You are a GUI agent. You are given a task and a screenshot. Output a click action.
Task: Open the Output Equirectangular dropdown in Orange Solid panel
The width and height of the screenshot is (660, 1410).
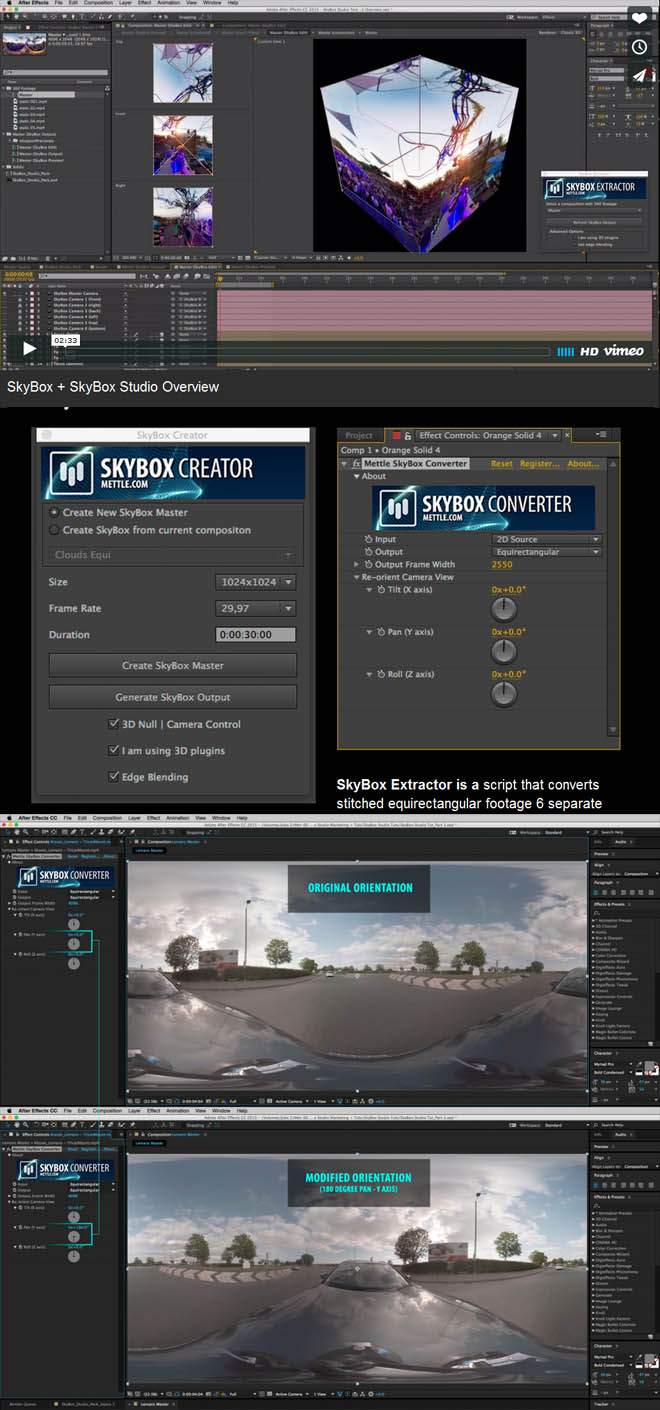[547, 552]
